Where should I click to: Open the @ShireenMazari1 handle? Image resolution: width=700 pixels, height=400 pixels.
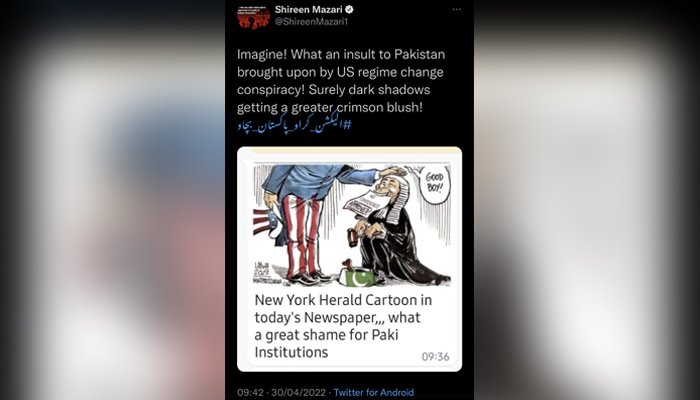click(311, 21)
